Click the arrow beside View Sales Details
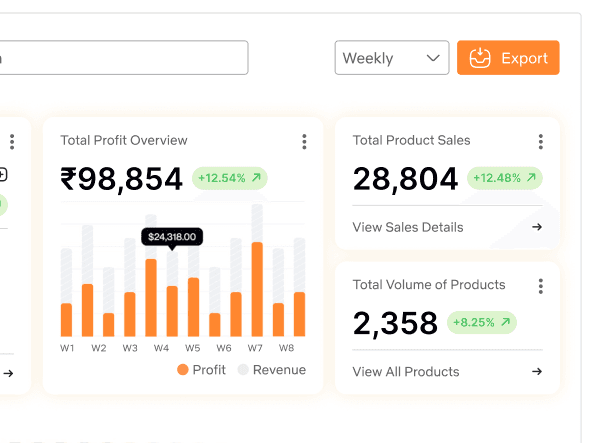 tap(537, 227)
